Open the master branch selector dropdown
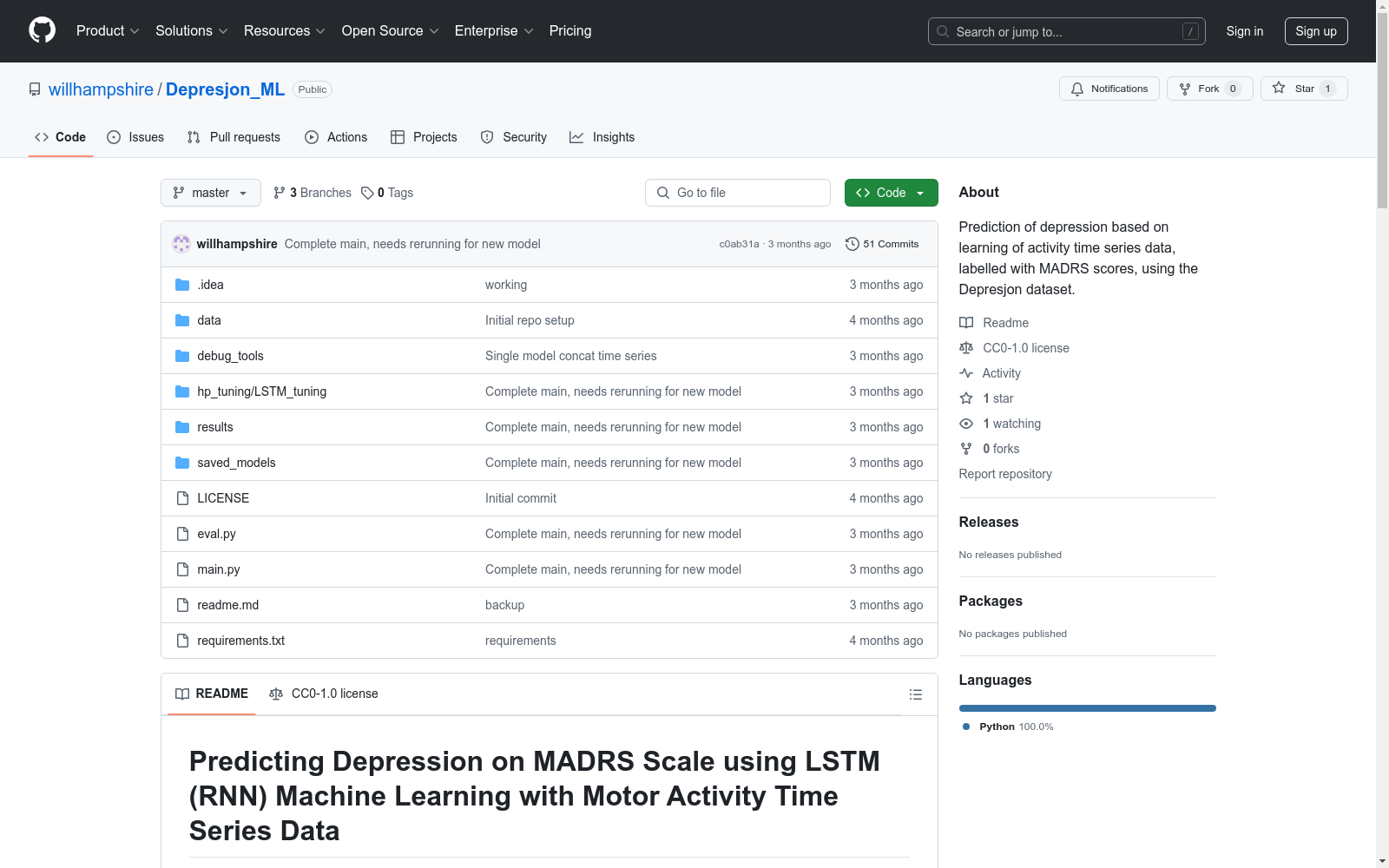This screenshot has height=868, width=1389. tap(211, 193)
